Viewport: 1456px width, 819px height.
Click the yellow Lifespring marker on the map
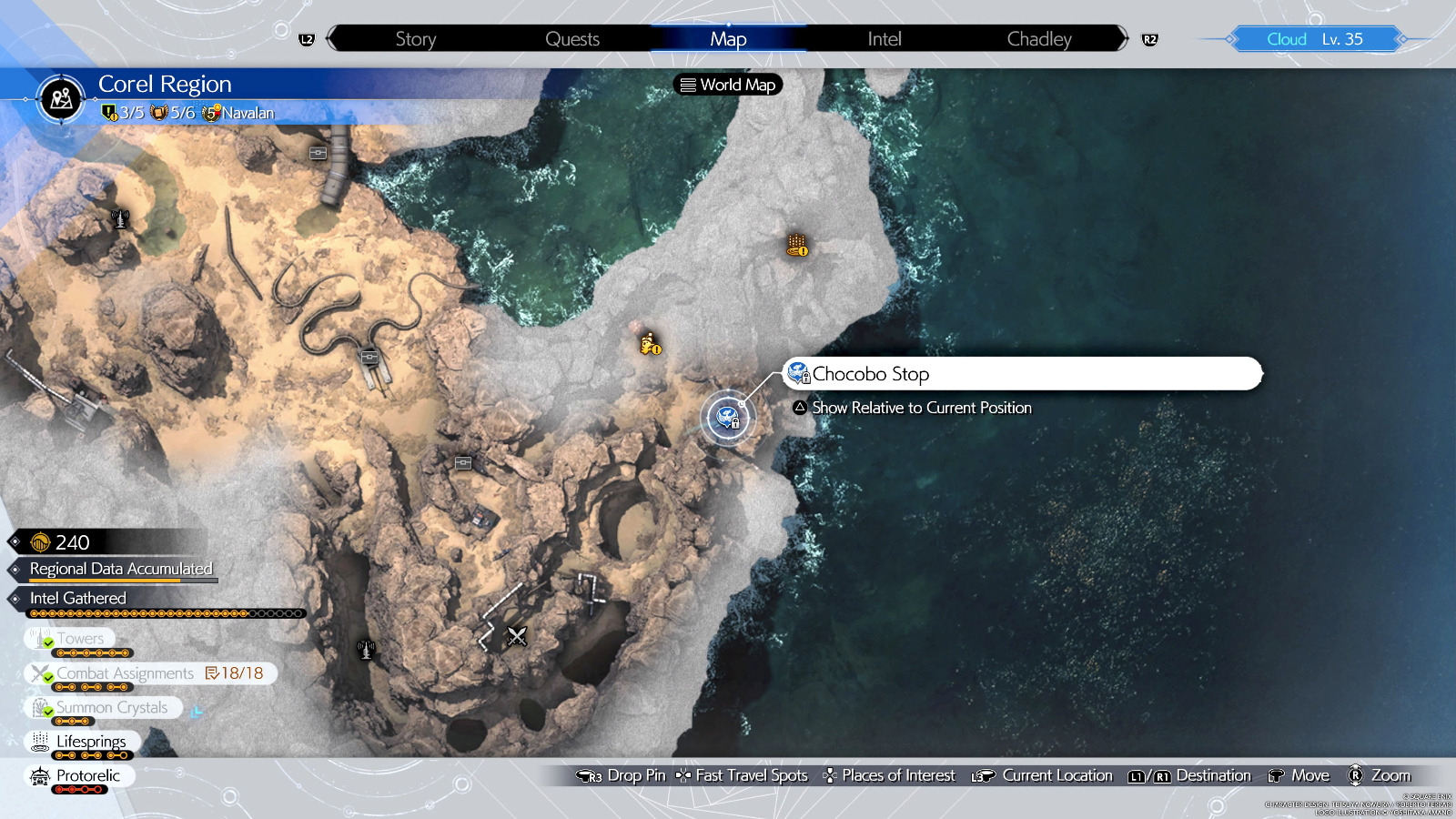pos(797,245)
